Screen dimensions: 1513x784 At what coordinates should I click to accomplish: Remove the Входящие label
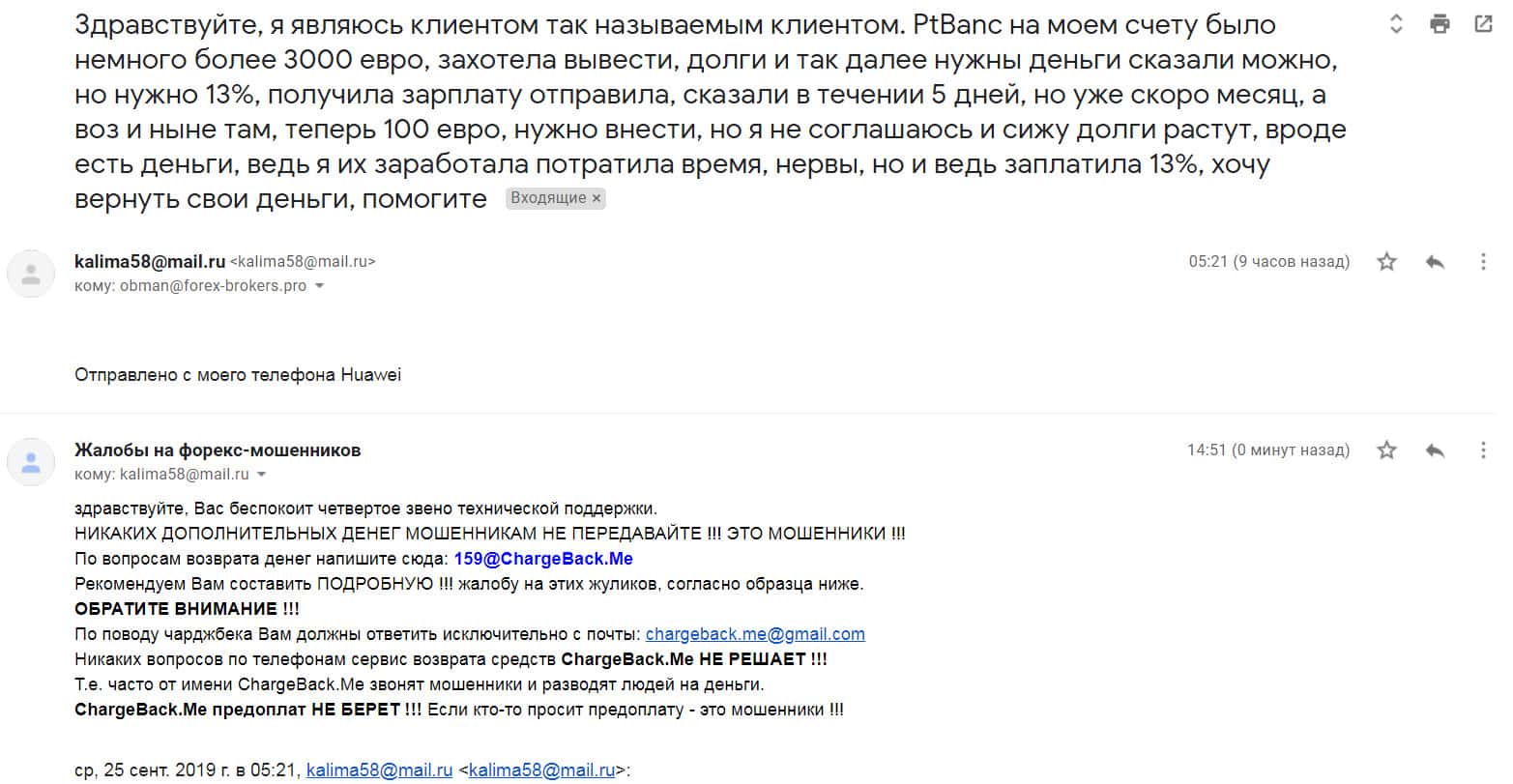tap(596, 198)
